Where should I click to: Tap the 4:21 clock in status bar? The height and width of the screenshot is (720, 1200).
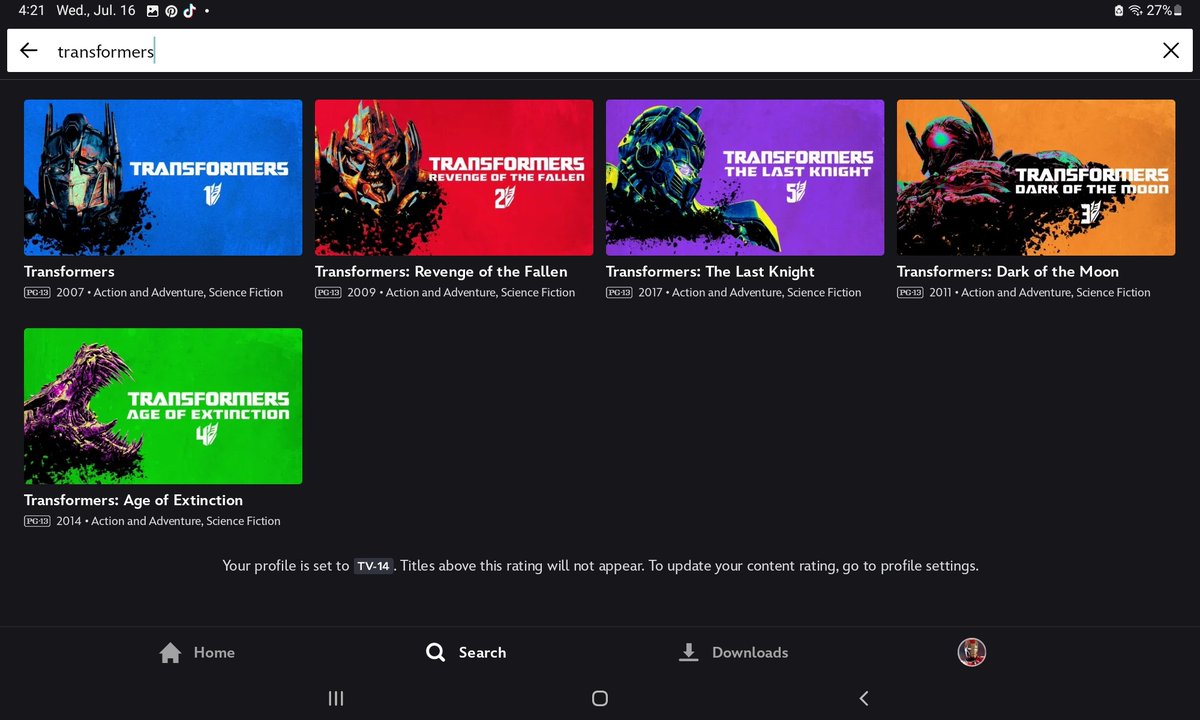[31, 11]
